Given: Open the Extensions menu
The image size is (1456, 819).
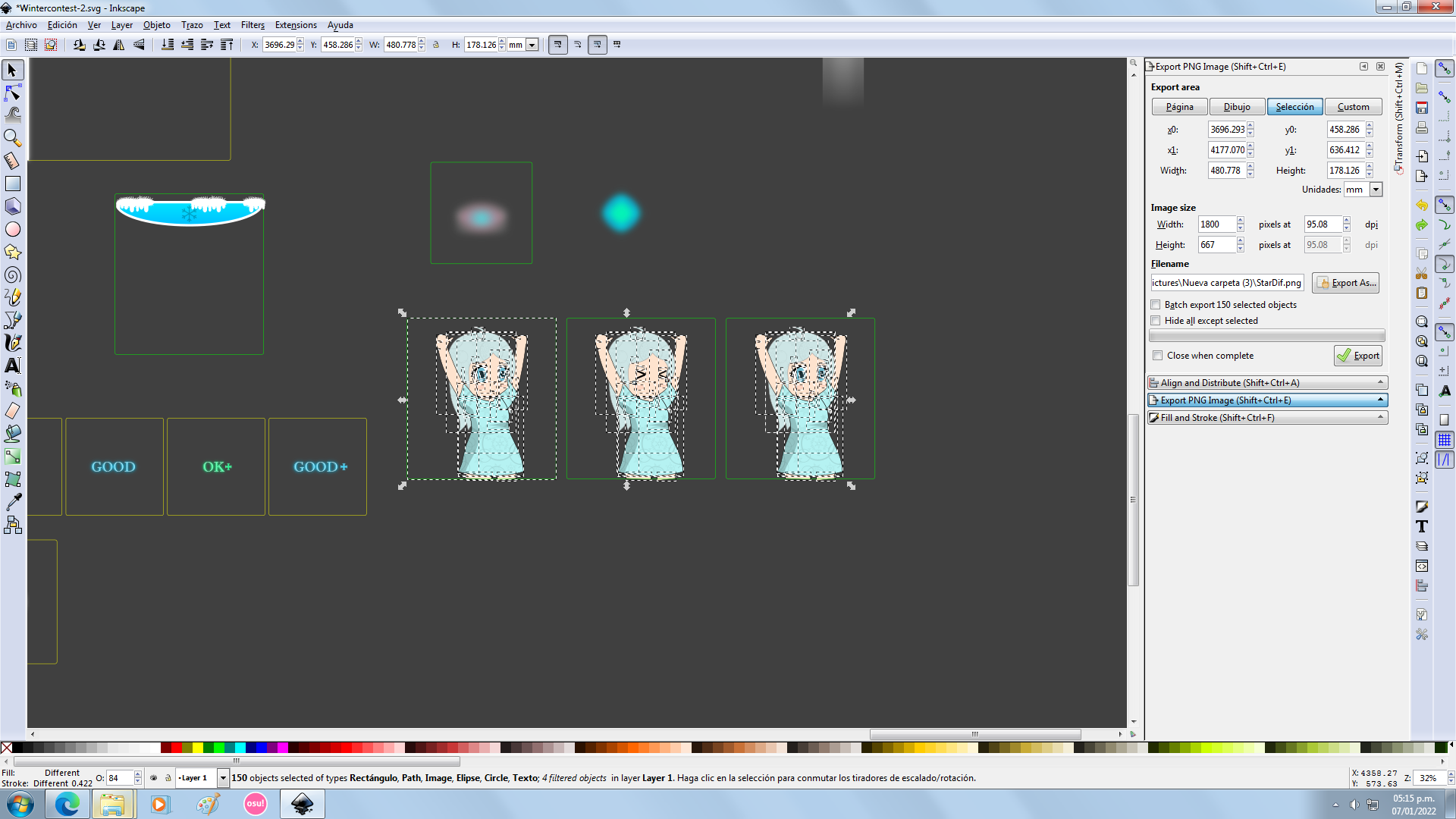Looking at the screenshot, I should [296, 25].
